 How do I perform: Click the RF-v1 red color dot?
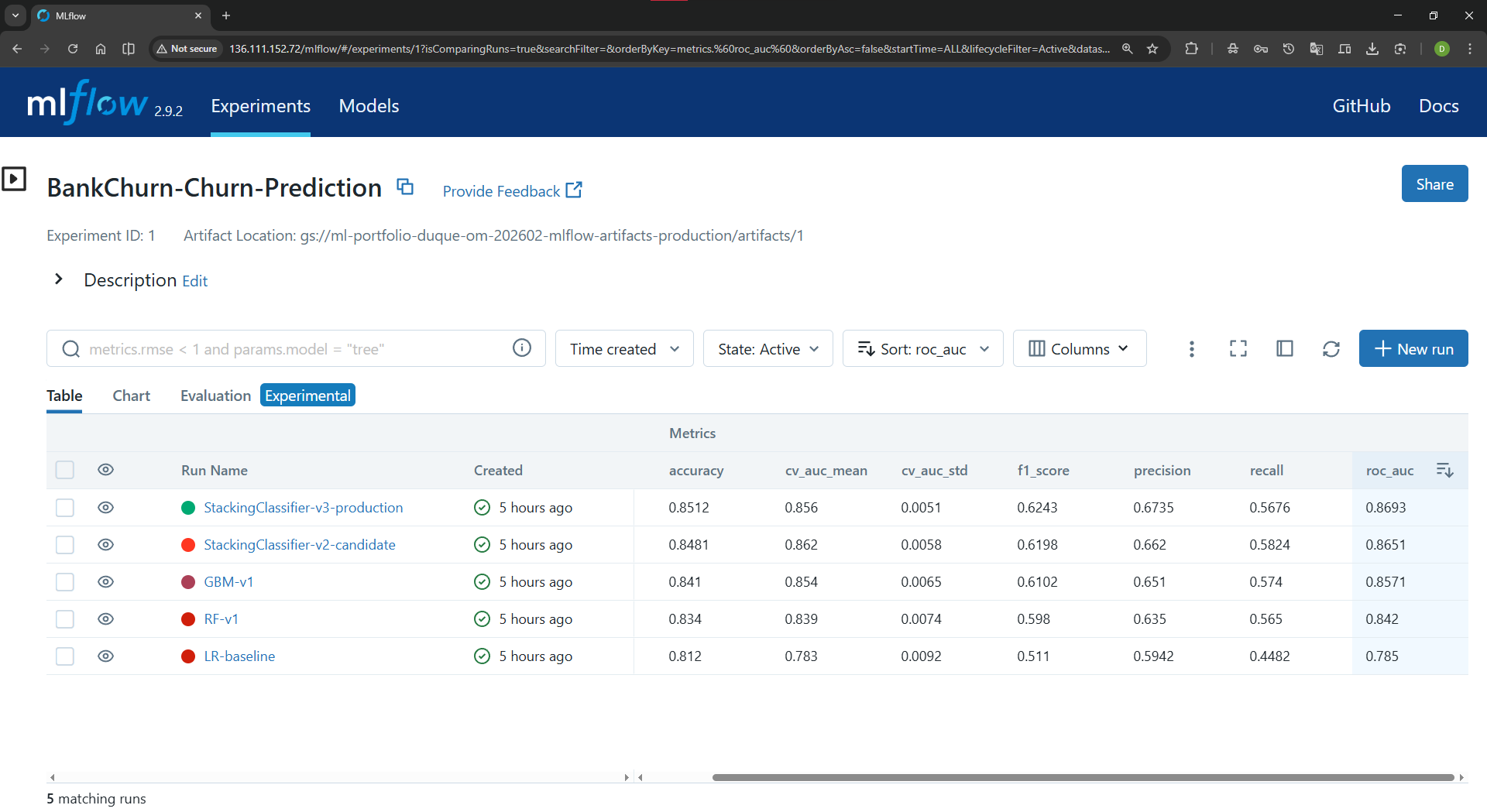187,619
